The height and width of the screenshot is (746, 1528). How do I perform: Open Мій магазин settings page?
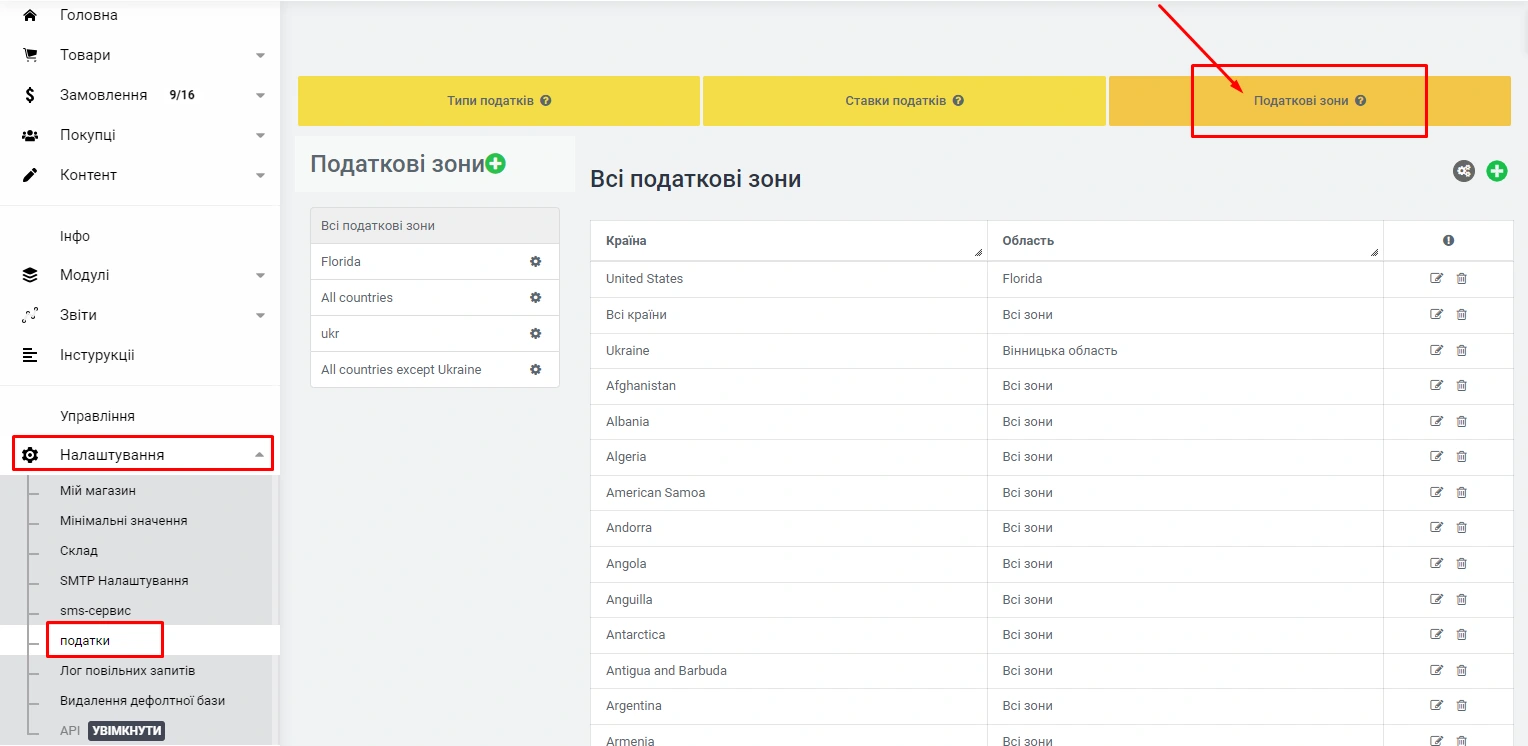[x=98, y=491]
